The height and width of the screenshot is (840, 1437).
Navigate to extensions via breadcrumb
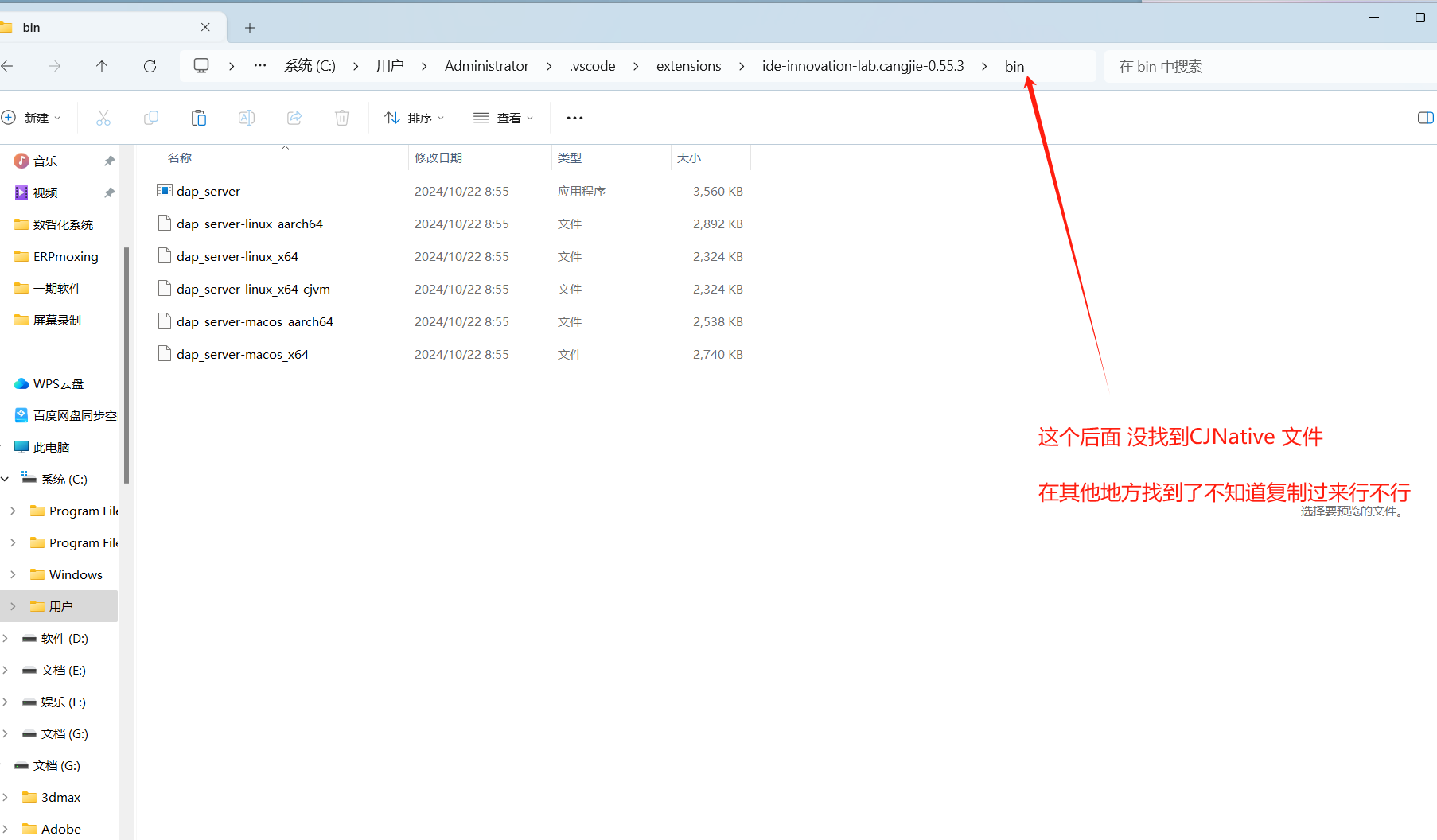point(688,66)
